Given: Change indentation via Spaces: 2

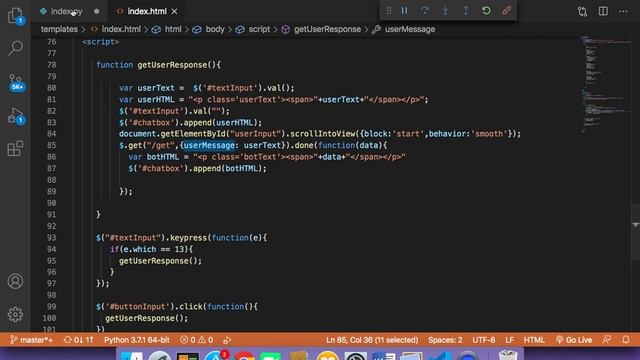Looking at the screenshot, I should [445, 340].
